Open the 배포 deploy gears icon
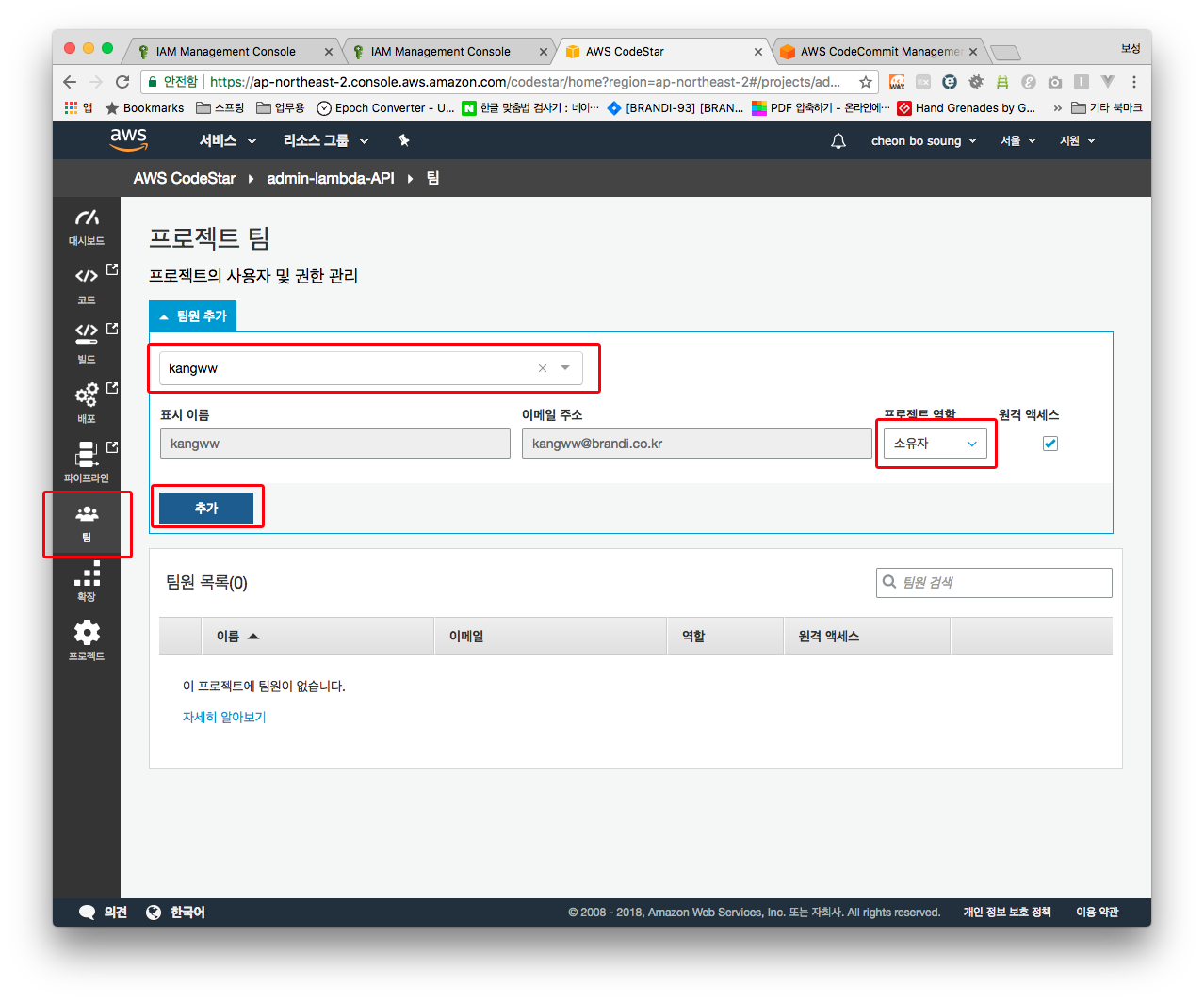The height and width of the screenshot is (1002, 1204). [x=87, y=400]
